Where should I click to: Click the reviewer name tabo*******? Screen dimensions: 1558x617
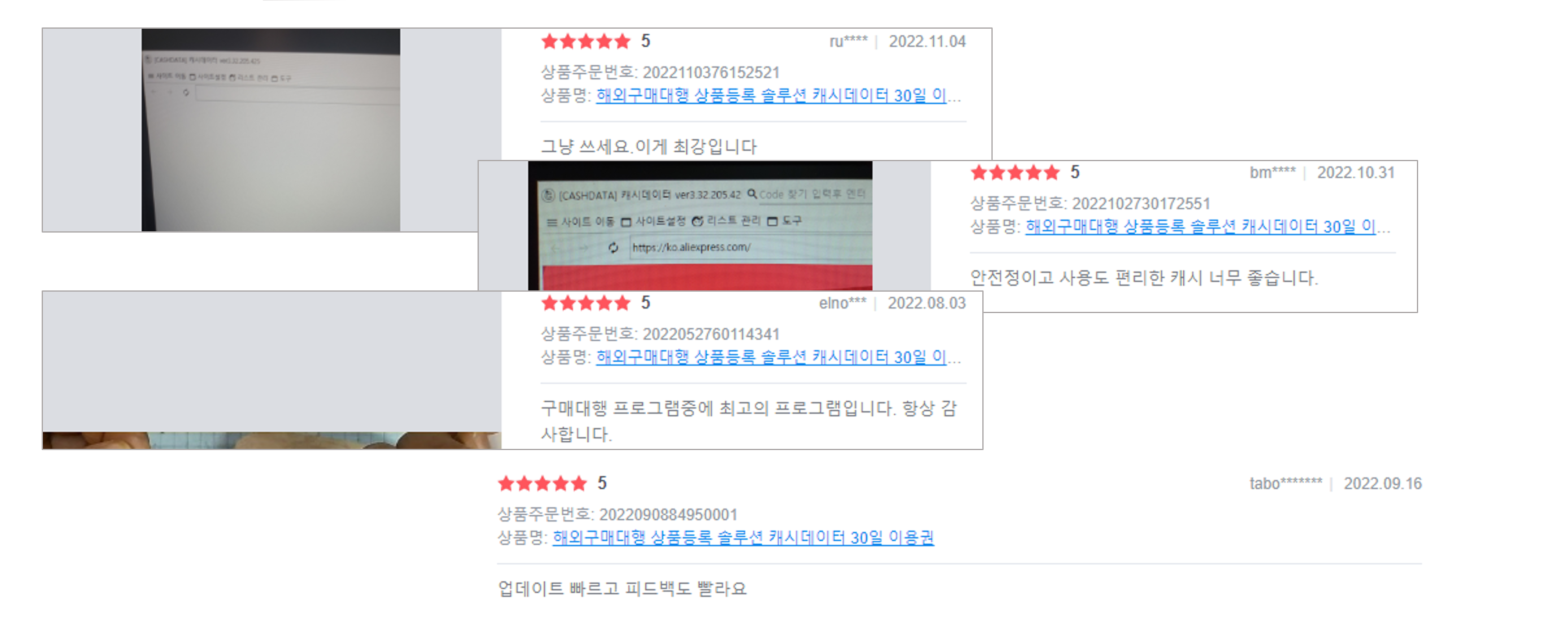1285,484
